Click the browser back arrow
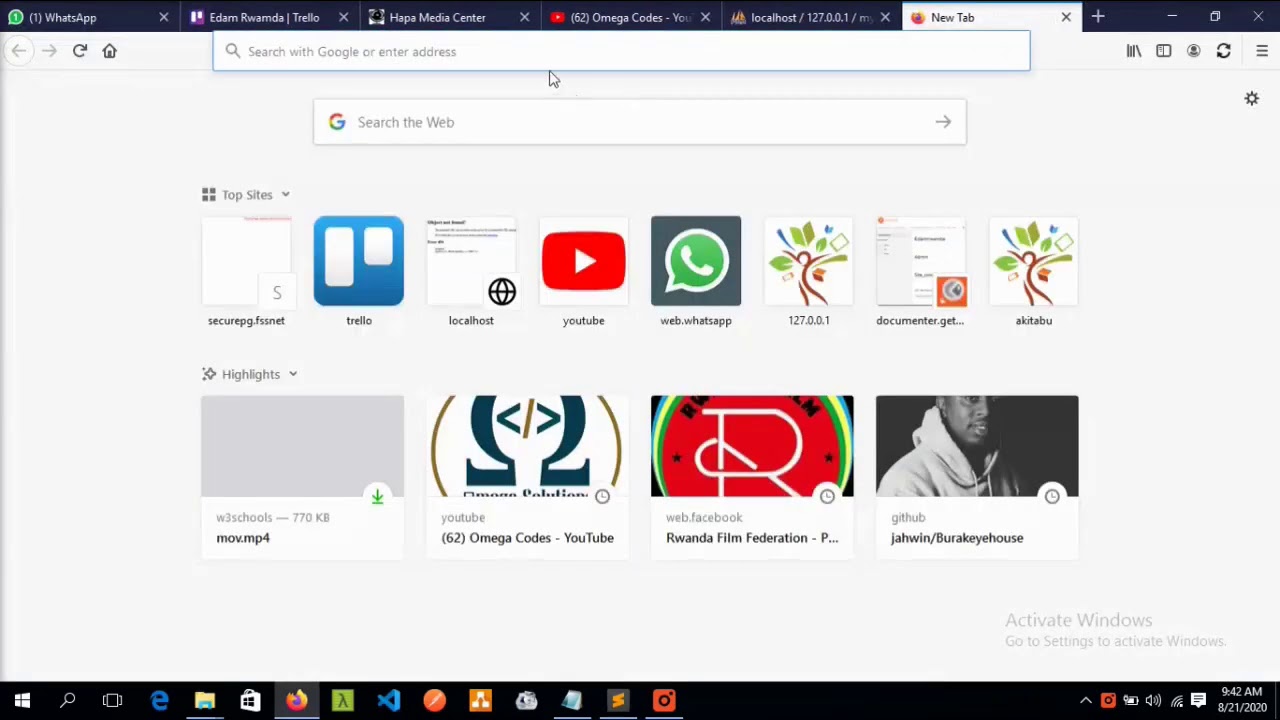 (x=19, y=51)
